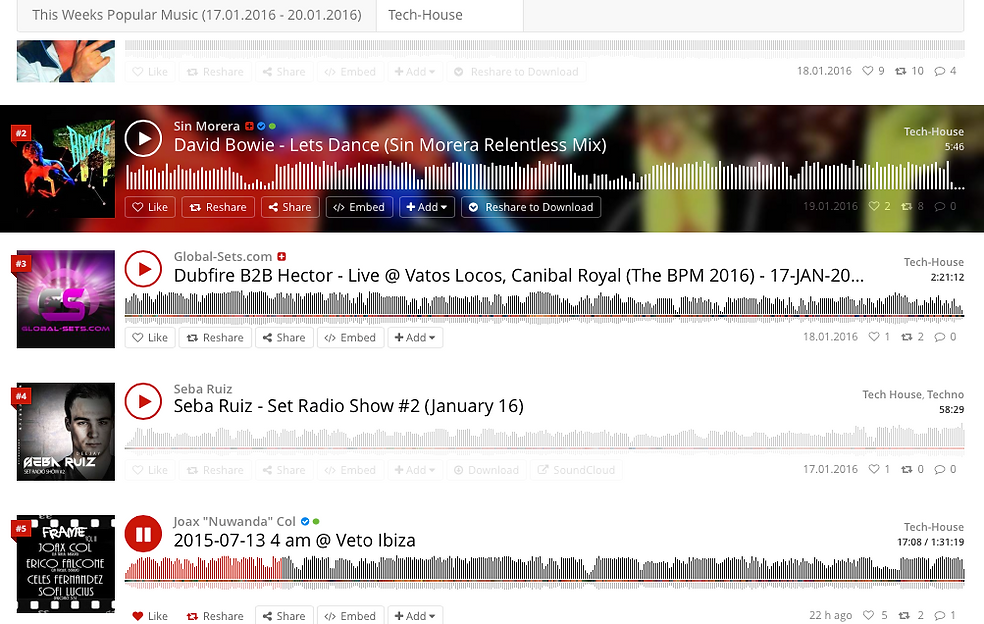Select the Tech-House tab

tap(450, 15)
